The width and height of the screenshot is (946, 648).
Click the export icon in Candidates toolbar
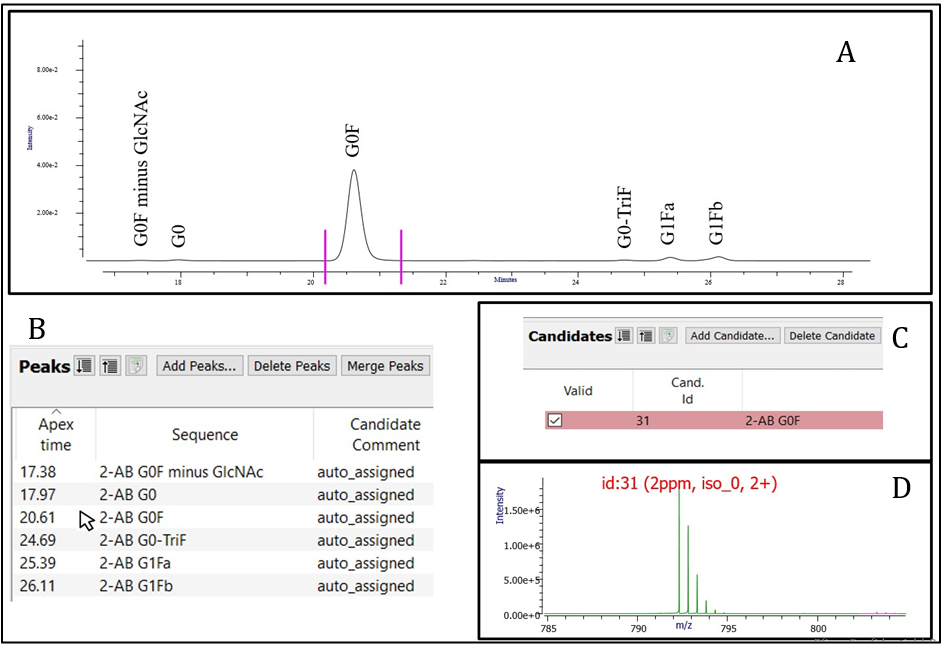coord(668,336)
